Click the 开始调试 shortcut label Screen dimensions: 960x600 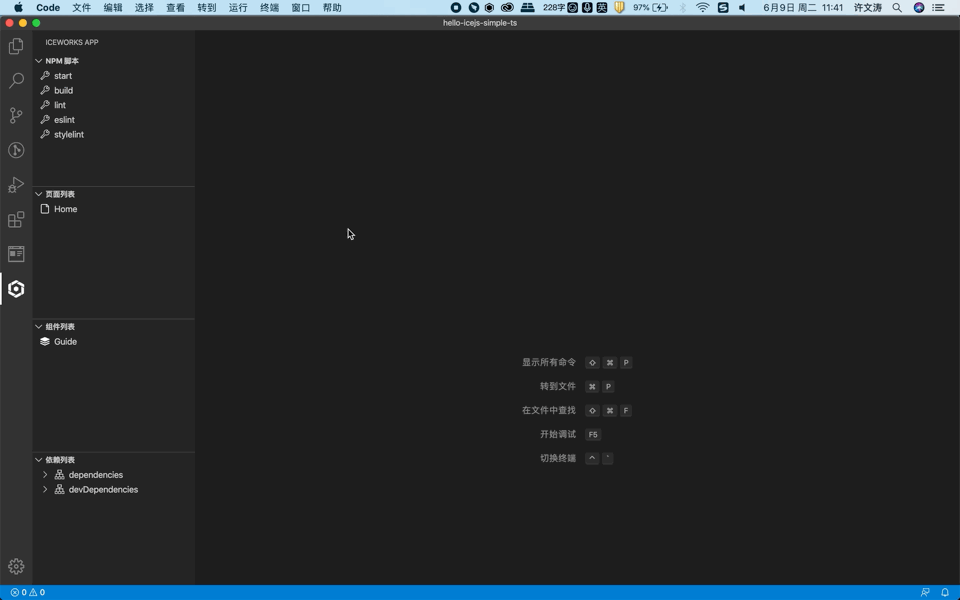tap(558, 433)
